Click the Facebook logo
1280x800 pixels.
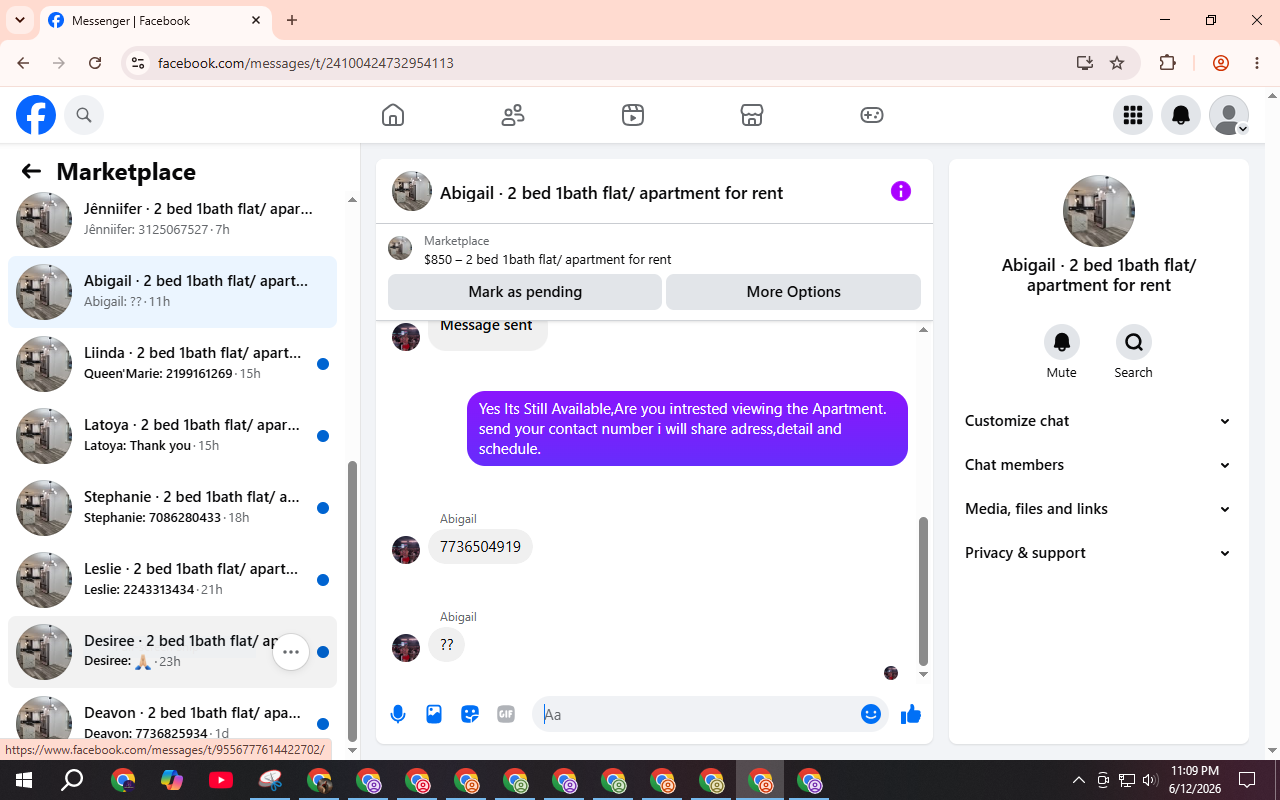click(x=36, y=115)
